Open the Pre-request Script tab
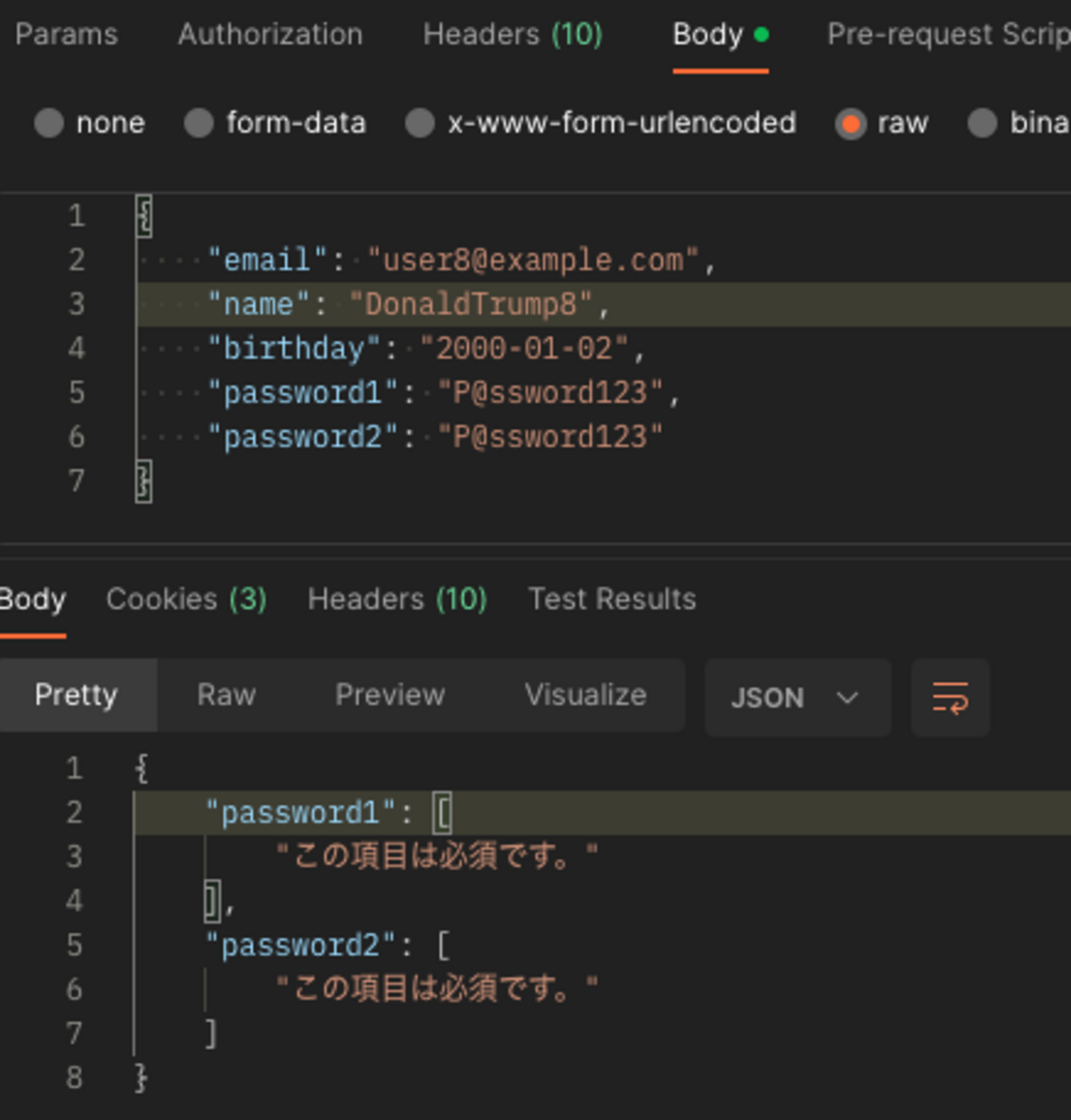 coord(947,35)
